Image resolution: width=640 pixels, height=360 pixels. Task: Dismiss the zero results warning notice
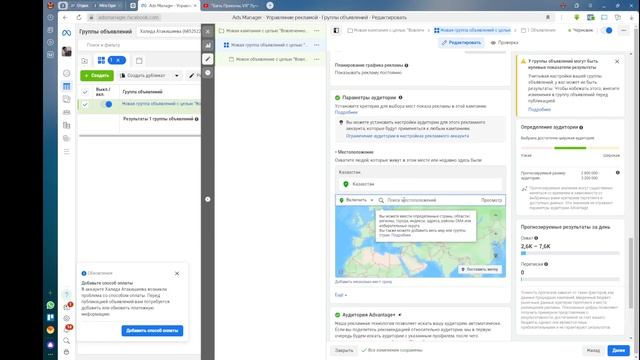617,61
